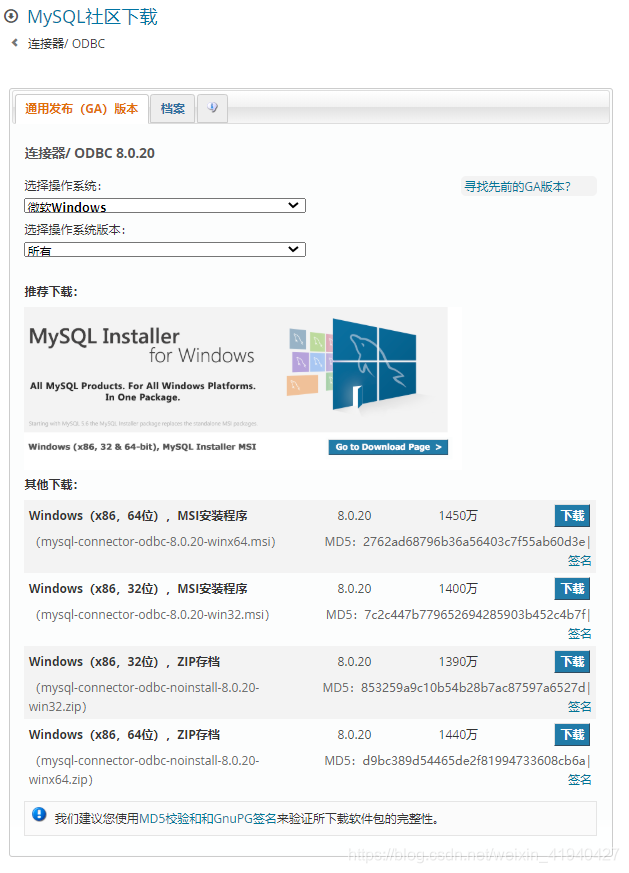This screenshot has width=629, height=873.
Task: Open 签名 link for noinstall win32.zip
Action: pyautogui.click(x=579, y=707)
